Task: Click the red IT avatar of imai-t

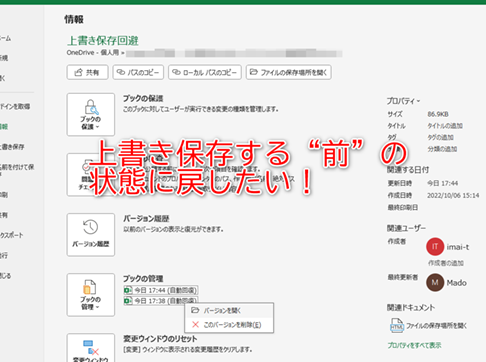Action: point(435,247)
